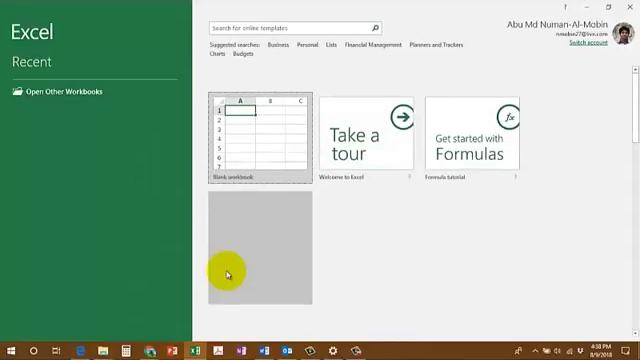
Task: Open Adobe Acrobat PDF icon on taskbar
Action: click(x=218, y=351)
